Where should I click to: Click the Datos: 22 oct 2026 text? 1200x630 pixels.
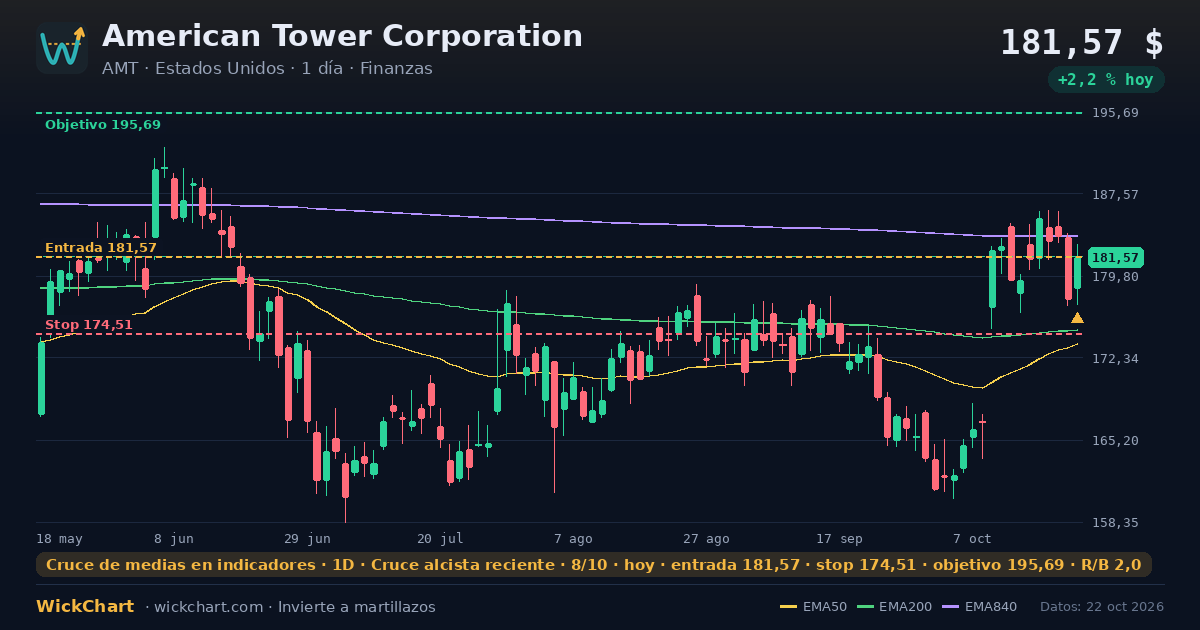click(1102, 607)
